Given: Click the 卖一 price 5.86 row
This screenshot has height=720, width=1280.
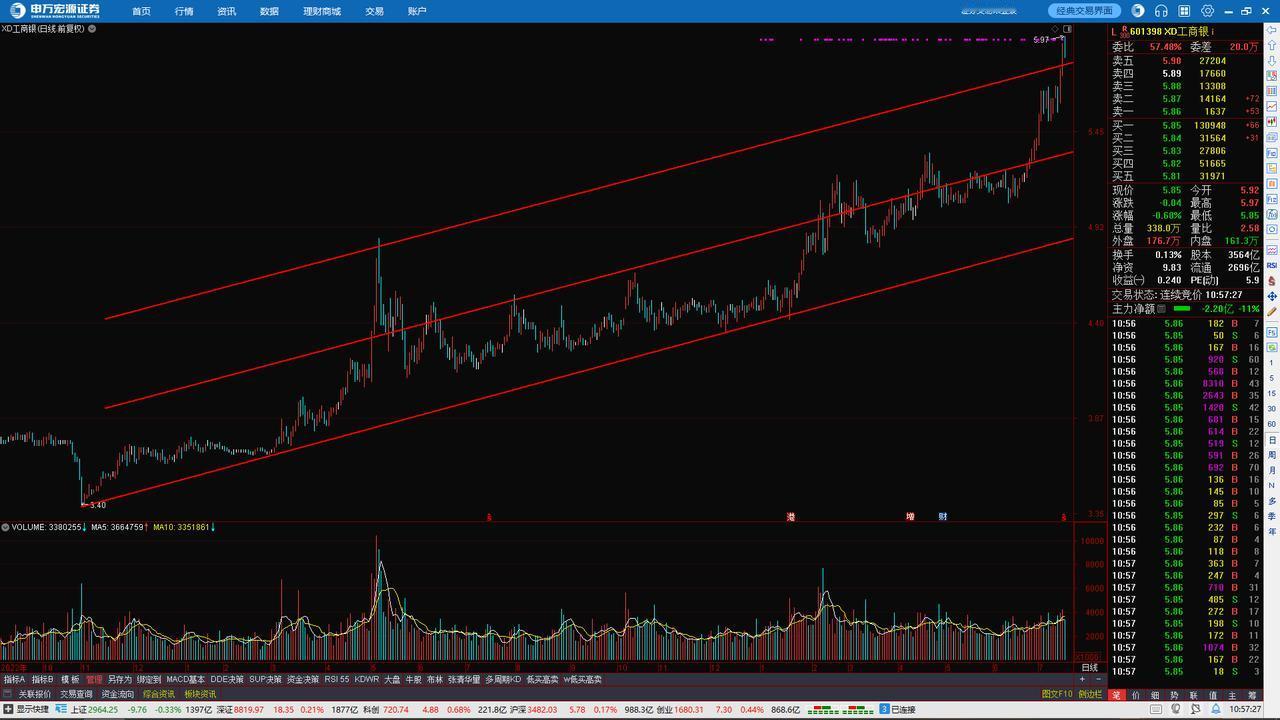Looking at the screenshot, I should click(1184, 111).
